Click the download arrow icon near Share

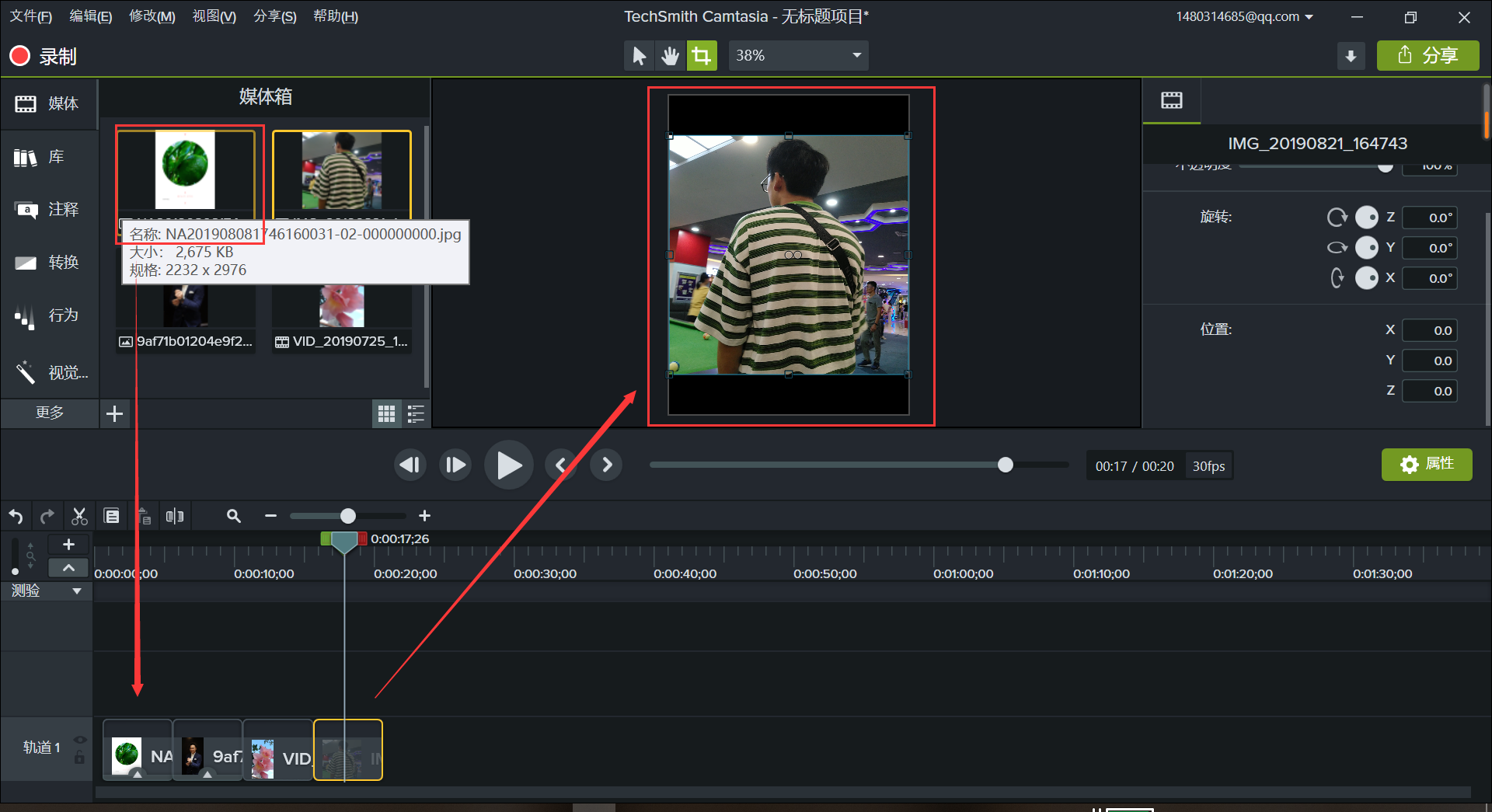(x=1351, y=56)
